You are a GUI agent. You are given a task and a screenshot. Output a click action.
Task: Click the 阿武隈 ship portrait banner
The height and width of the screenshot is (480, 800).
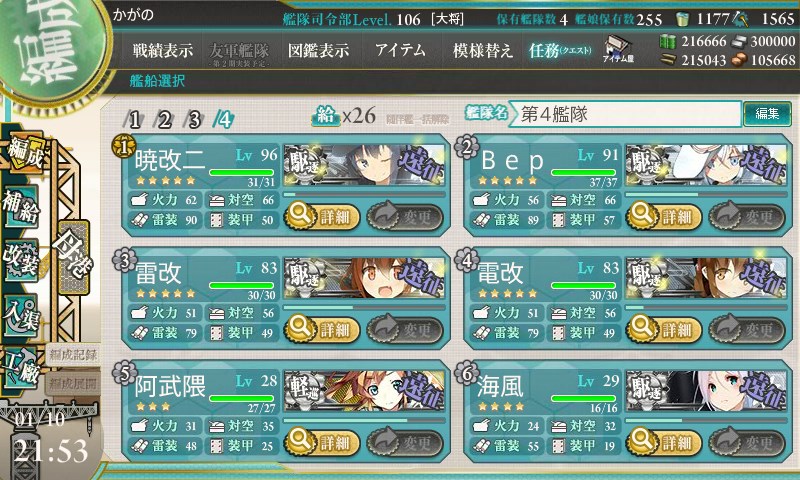click(x=364, y=391)
